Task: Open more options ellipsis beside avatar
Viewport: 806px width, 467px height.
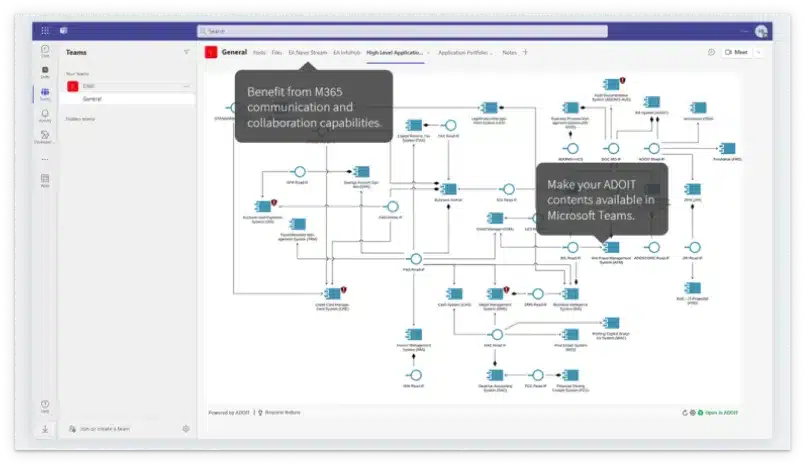Action: coord(744,31)
